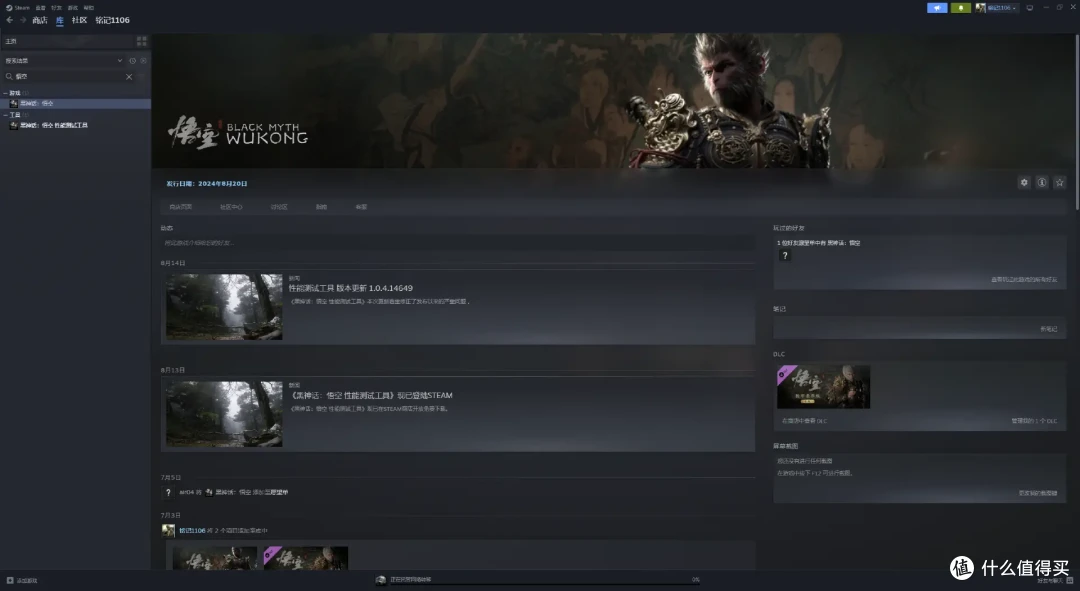Clear the library search with X
The image size is (1080, 591).
(x=129, y=76)
